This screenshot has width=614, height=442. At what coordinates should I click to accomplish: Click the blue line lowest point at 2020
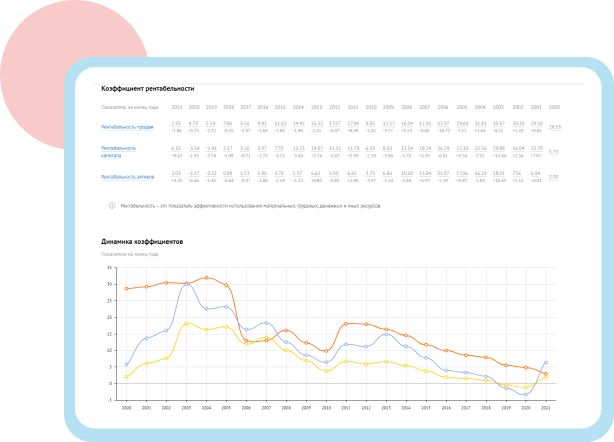pyautogui.click(x=525, y=394)
